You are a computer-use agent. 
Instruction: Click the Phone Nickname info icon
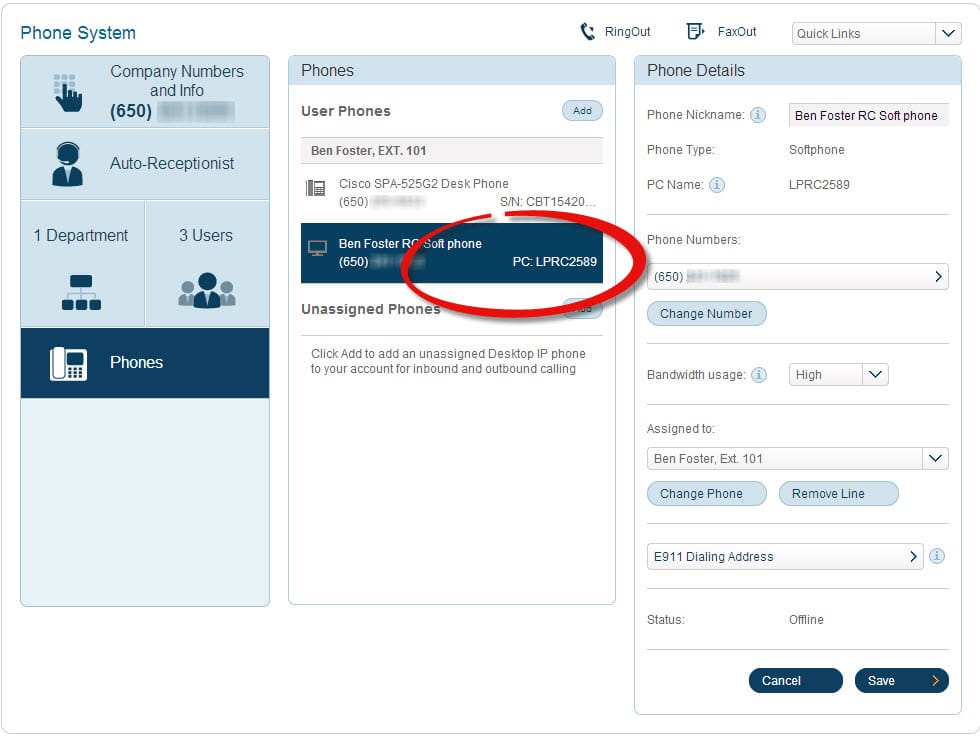pyautogui.click(x=758, y=115)
